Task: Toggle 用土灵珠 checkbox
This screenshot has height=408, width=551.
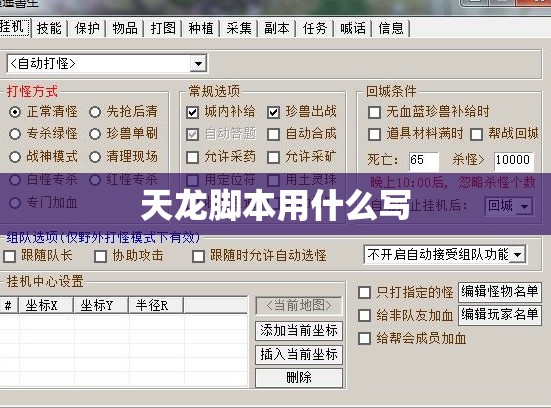Action: tap(273, 180)
